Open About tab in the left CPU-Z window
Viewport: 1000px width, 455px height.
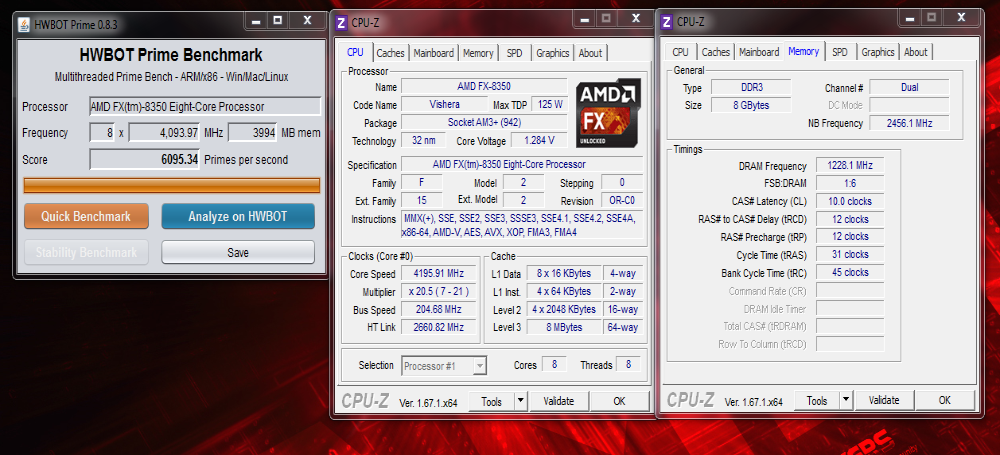coord(590,53)
